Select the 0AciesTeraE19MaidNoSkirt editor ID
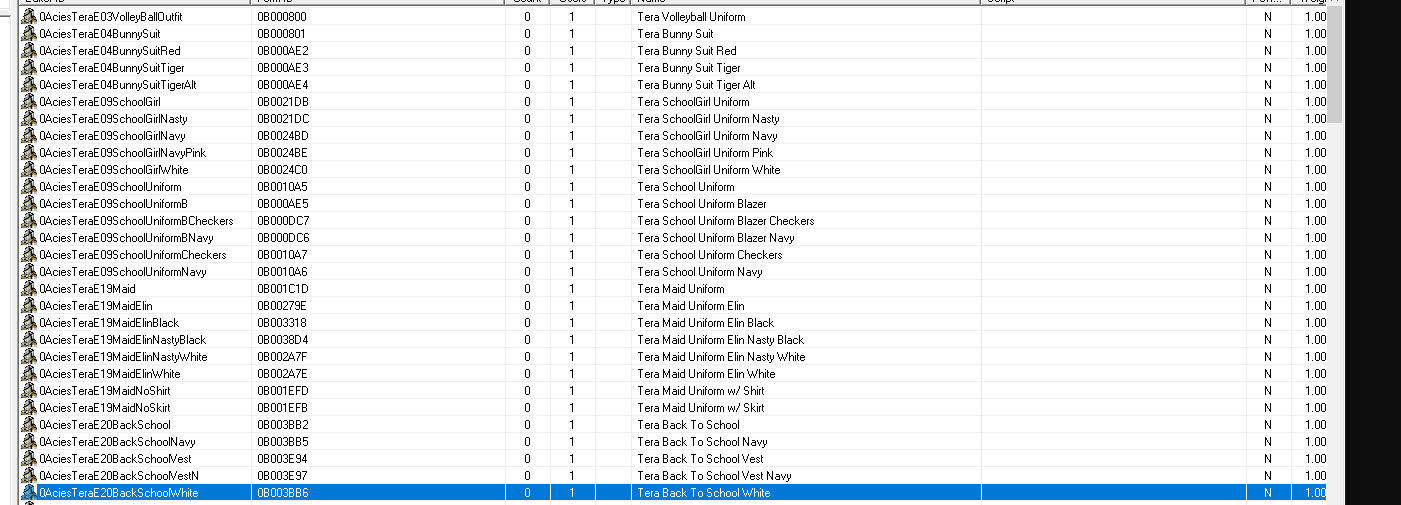Image resolution: width=1401 pixels, height=505 pixels. coord(105,408)
